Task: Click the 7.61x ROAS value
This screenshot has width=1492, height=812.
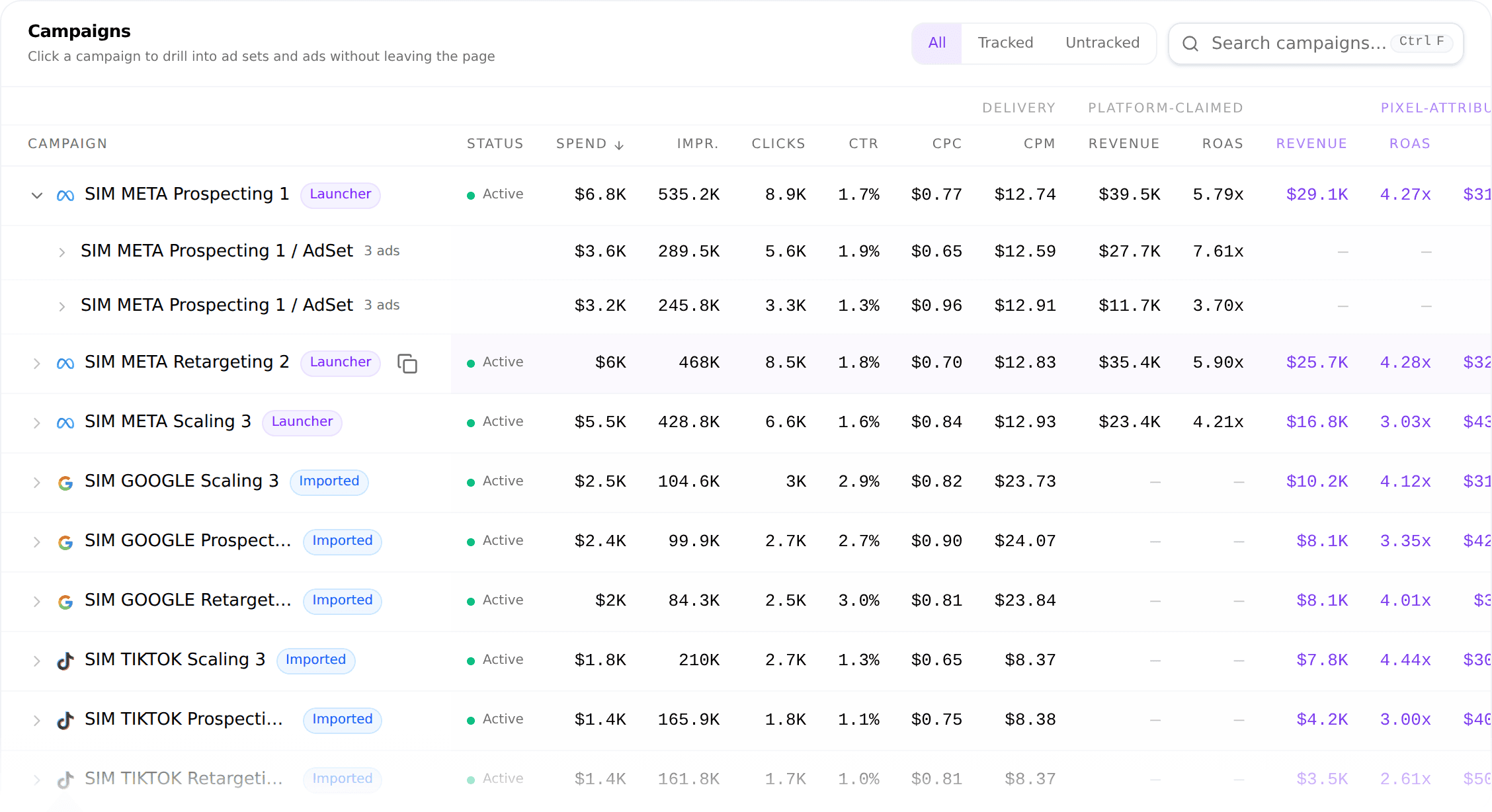Action: [x=1218, y=252]
